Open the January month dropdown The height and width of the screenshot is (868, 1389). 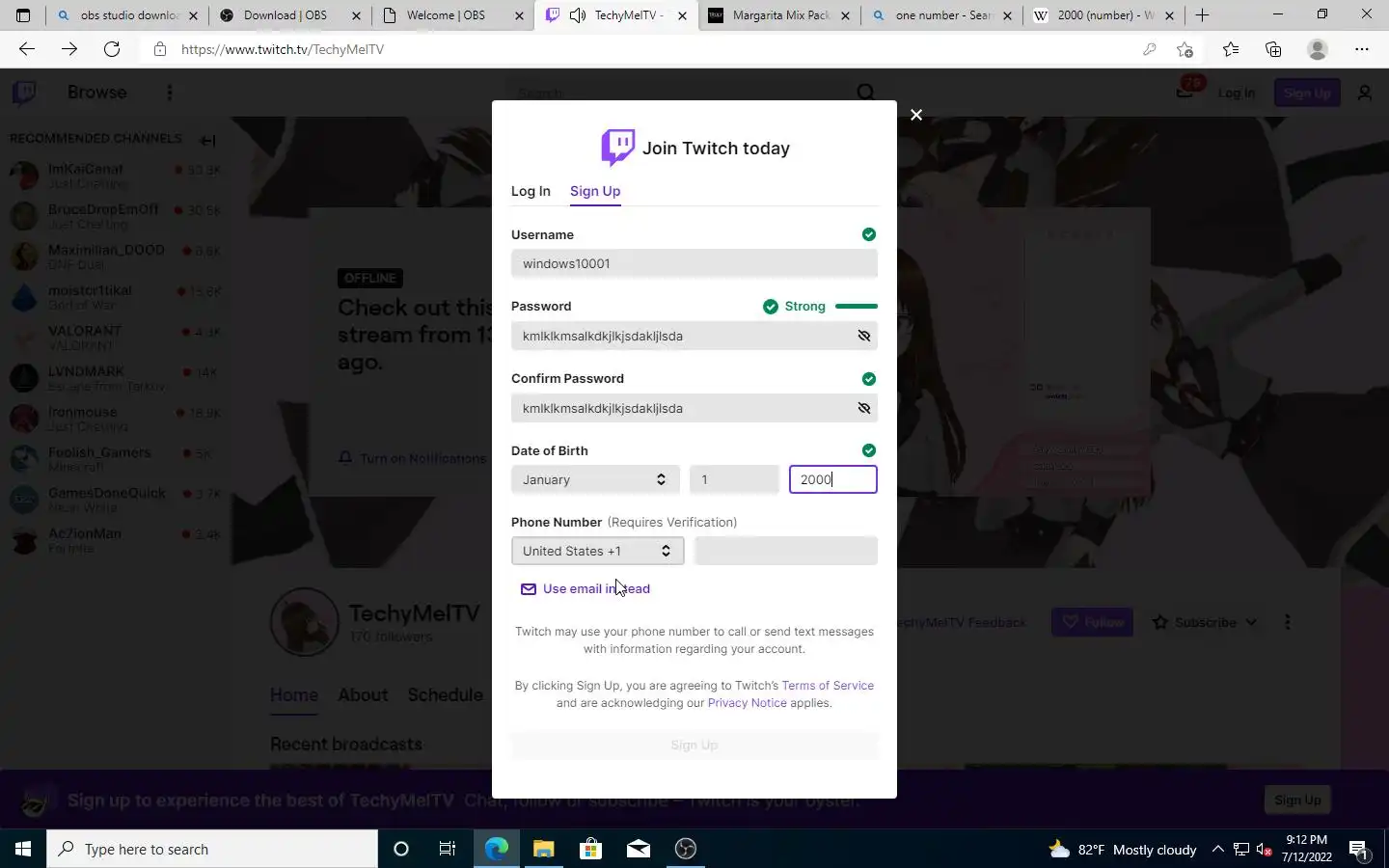click(x=595, y=479)
